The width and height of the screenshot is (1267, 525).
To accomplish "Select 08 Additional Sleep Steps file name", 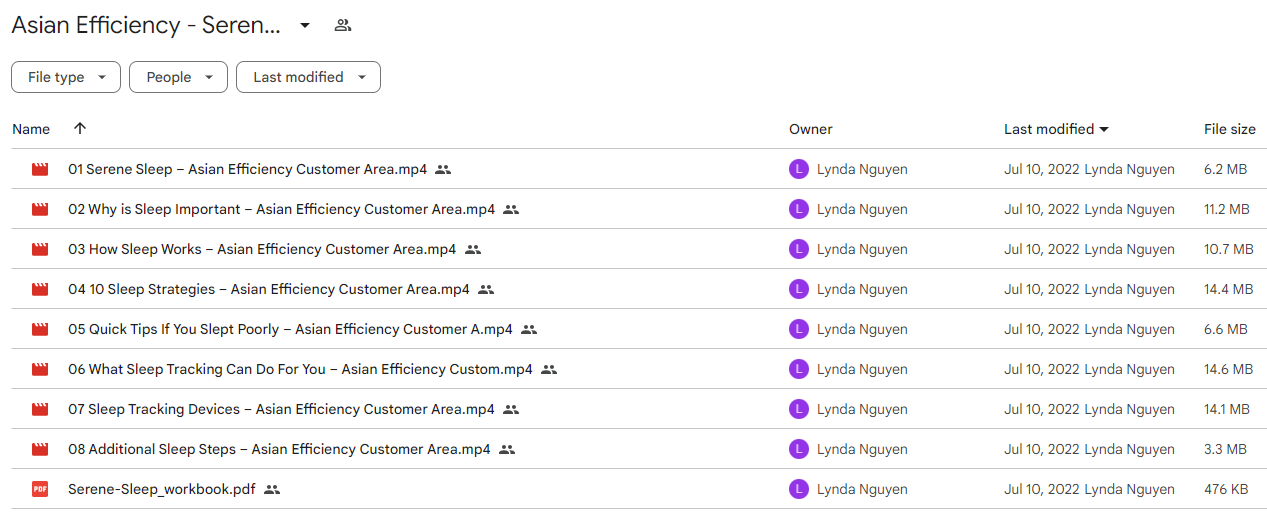I will [279, 450].
